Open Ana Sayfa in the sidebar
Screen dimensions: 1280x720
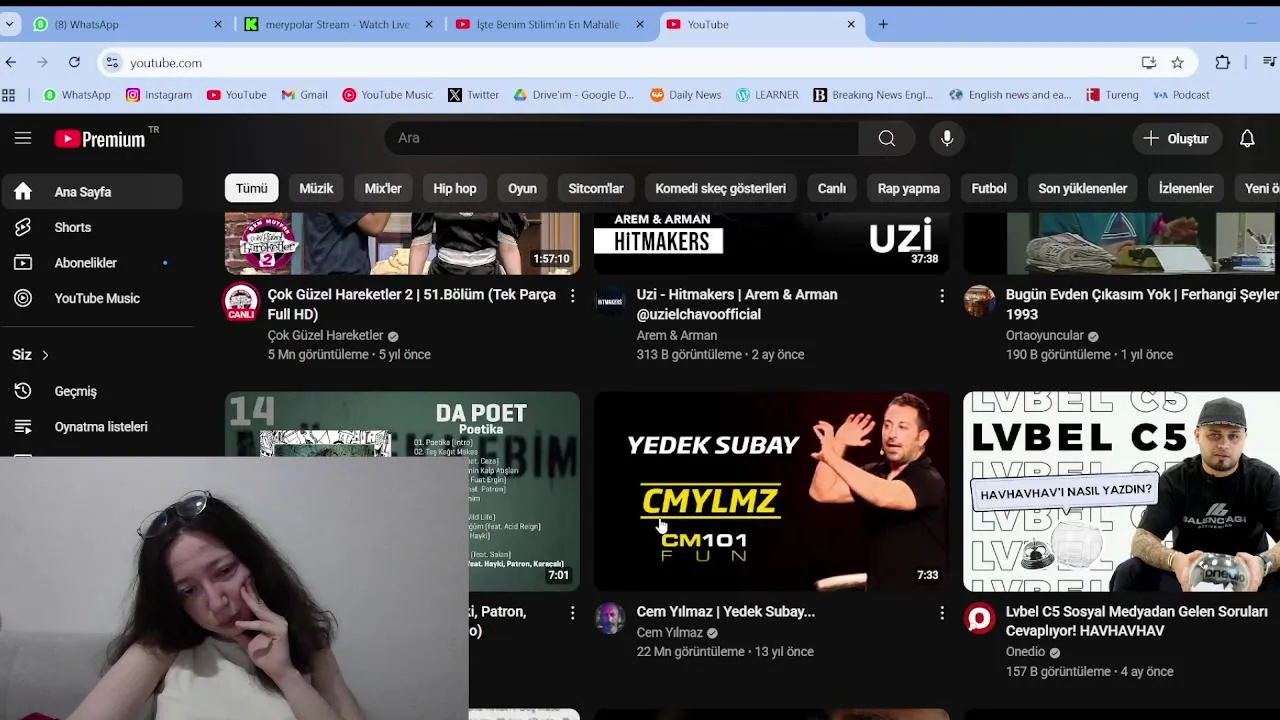(x=91, y=192)
